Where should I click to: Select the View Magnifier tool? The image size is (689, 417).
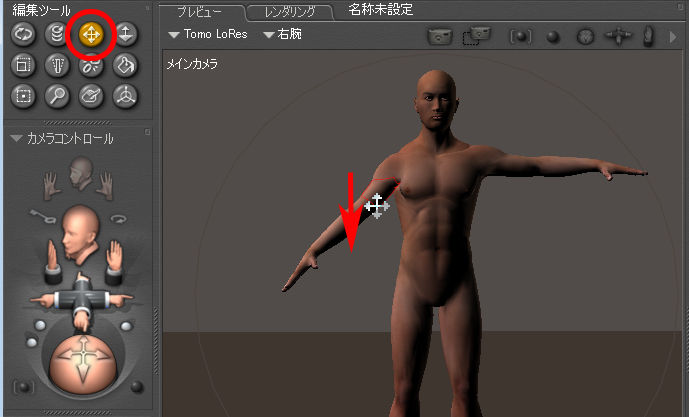pyautogui.click(x=57, y=96)
